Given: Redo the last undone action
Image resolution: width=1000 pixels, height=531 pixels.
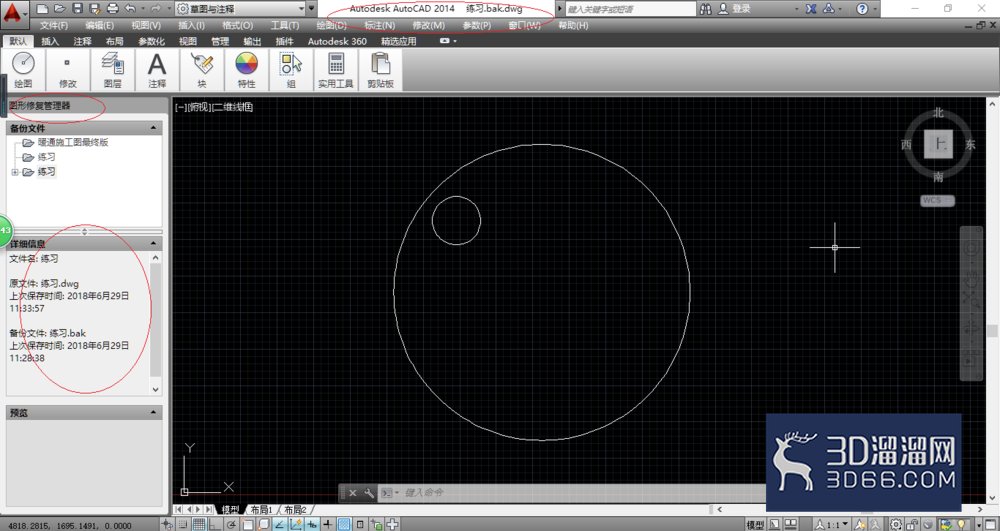Looking at the screenshot, I should pos(155,9).
